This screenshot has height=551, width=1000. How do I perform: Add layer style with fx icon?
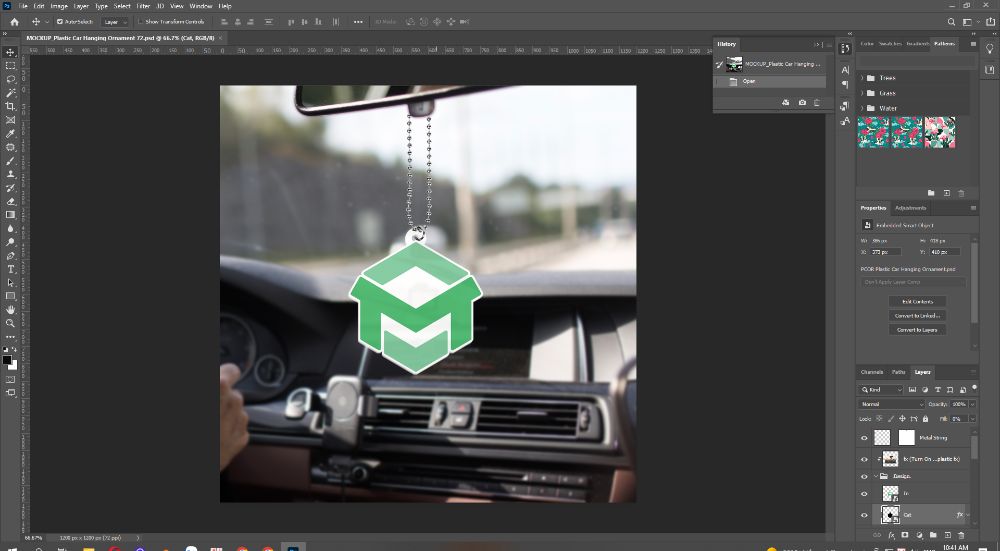pyautogui.click(x=892, y=536)
